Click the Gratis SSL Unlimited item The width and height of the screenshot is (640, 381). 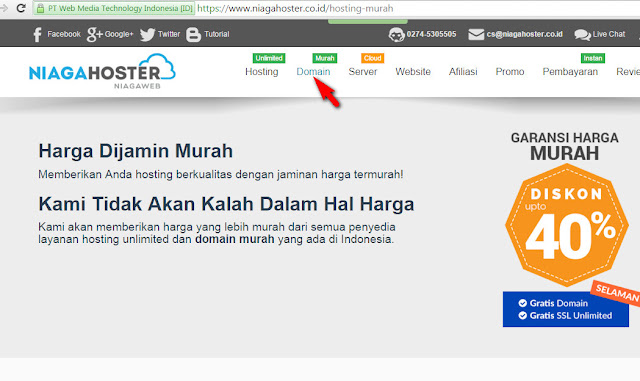pos(565,315)
